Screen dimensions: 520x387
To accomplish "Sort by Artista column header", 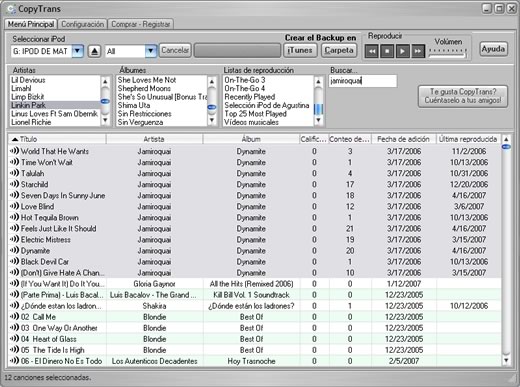I will pos(154,139).
